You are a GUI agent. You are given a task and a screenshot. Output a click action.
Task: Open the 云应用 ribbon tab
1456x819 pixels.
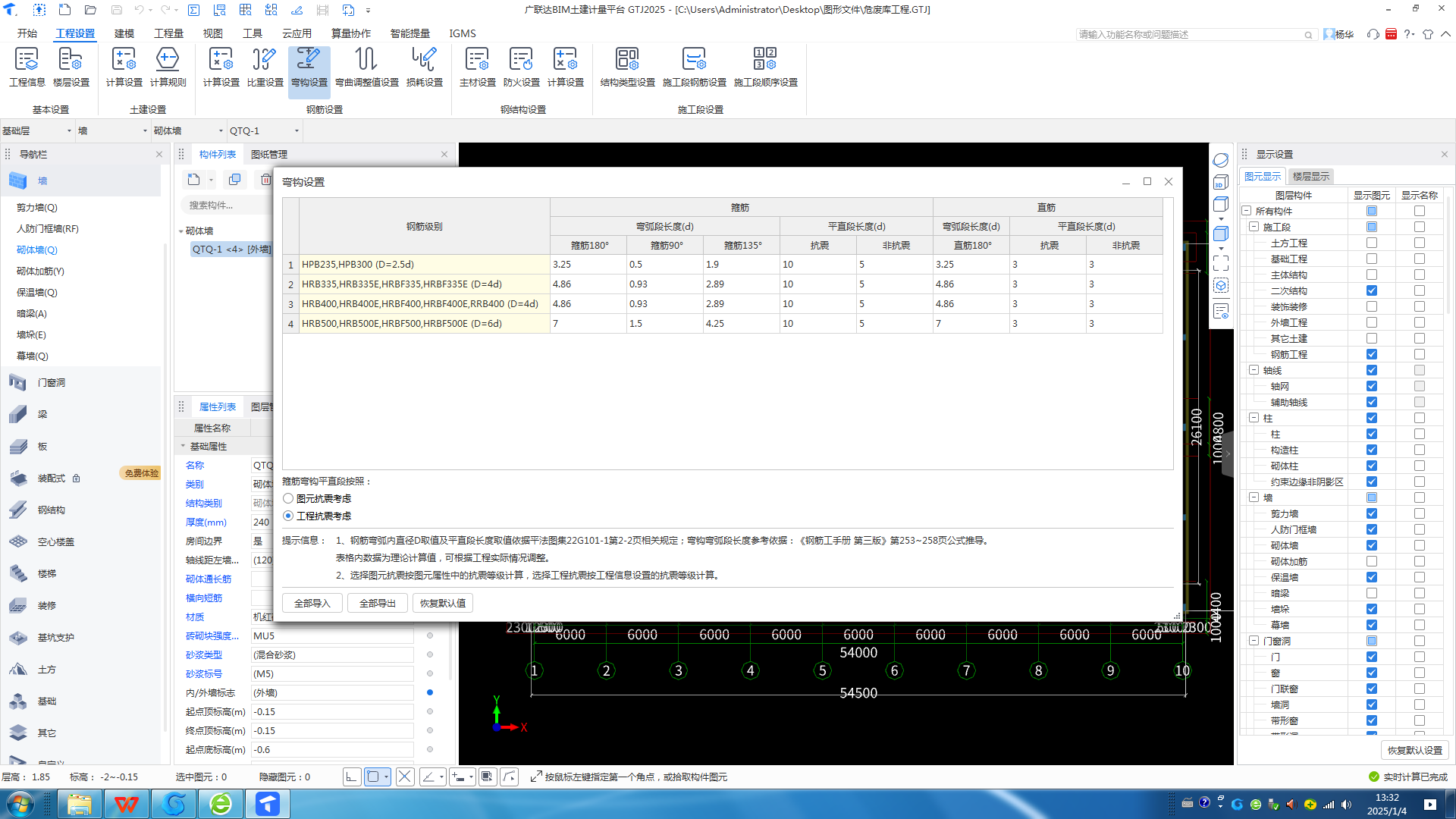pyautogui.click(x=297, y=33)
